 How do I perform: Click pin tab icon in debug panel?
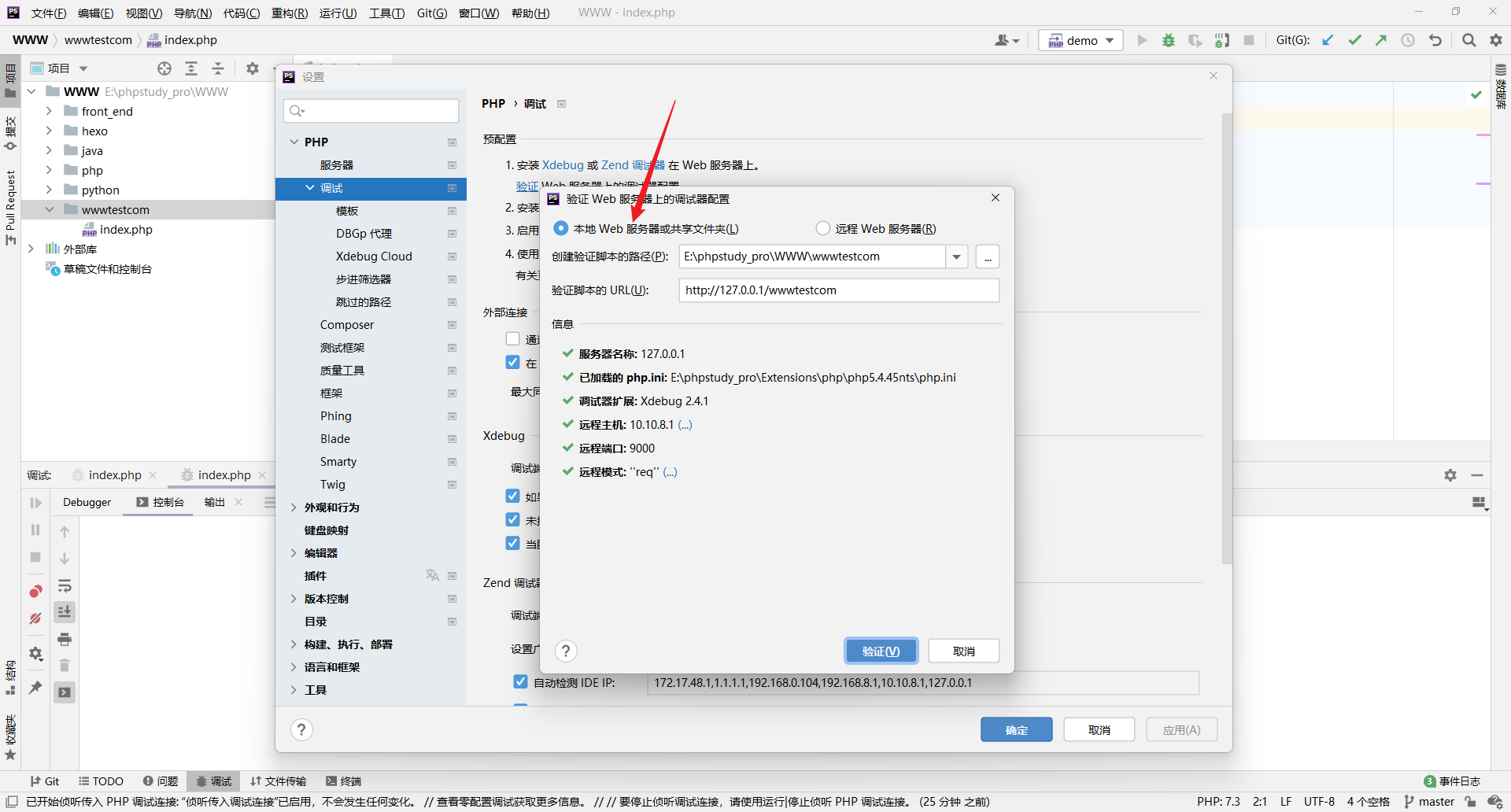pyautogui.click(x=35, y=687)
